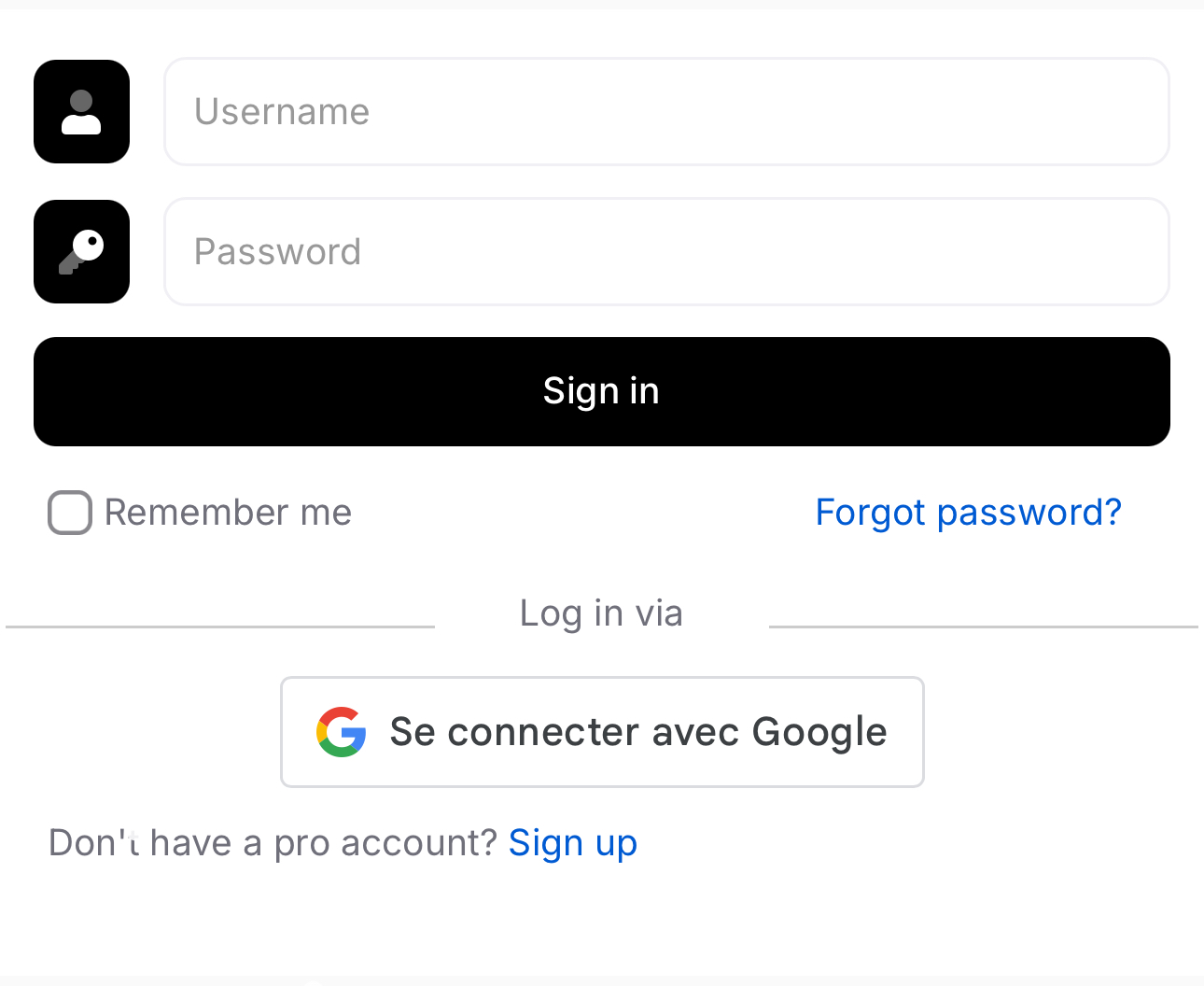Enable the Remember me checkbox

(x=70, y=513)
